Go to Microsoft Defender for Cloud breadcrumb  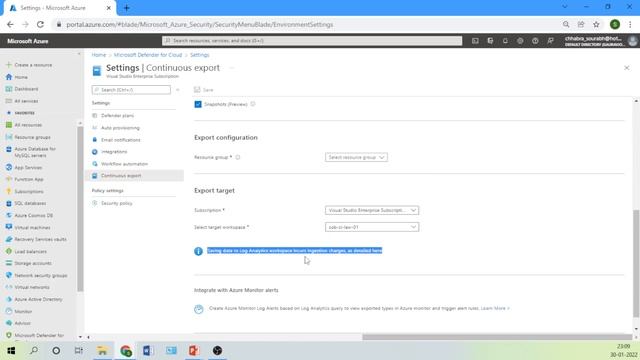point(148,55)
